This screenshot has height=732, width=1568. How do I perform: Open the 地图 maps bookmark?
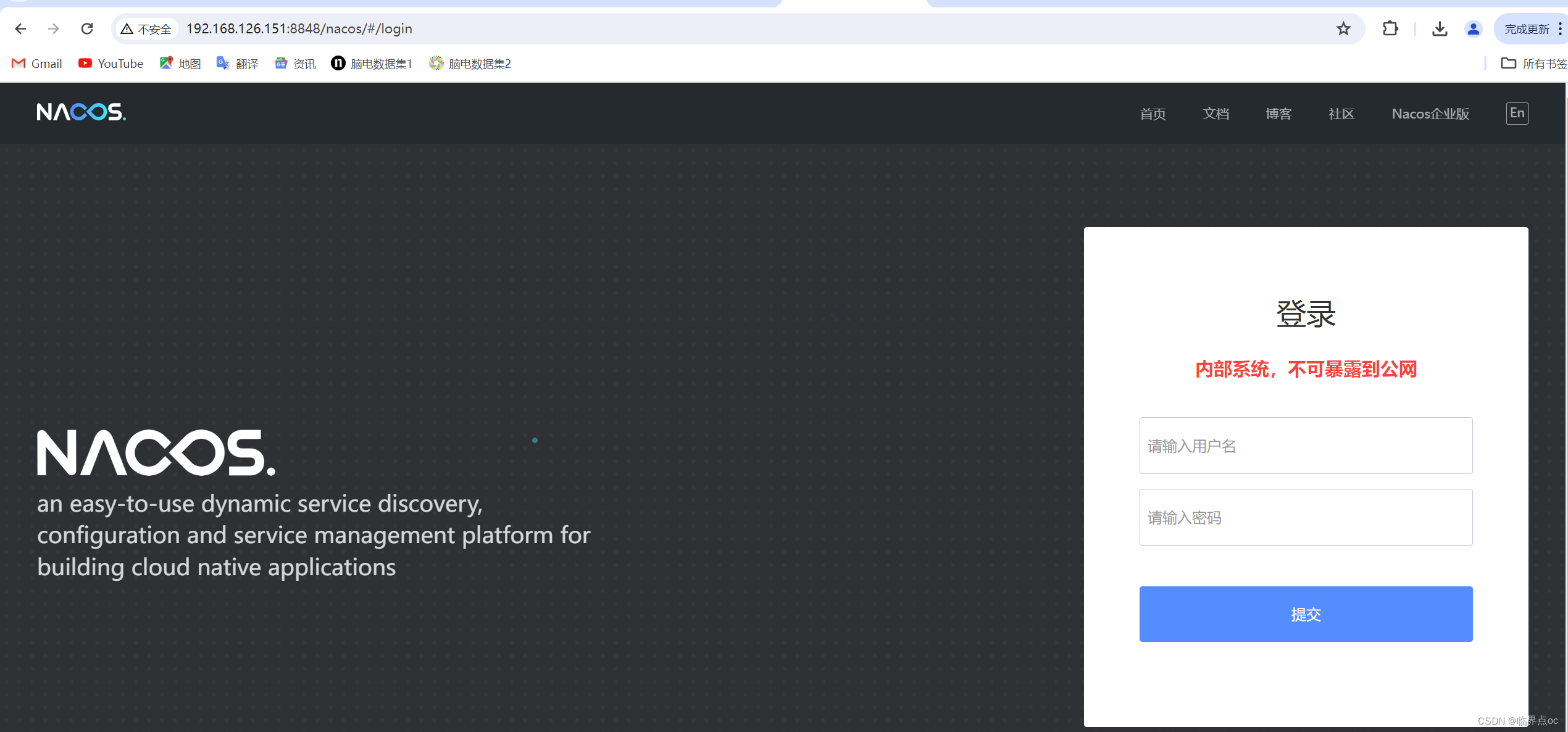(180, 64)
